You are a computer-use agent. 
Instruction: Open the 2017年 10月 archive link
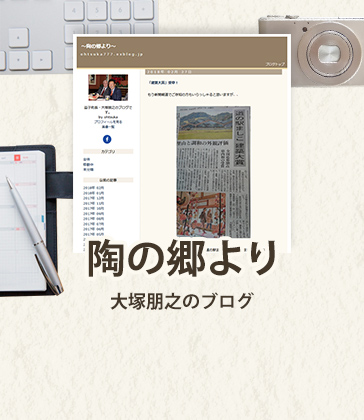point(94,208)
